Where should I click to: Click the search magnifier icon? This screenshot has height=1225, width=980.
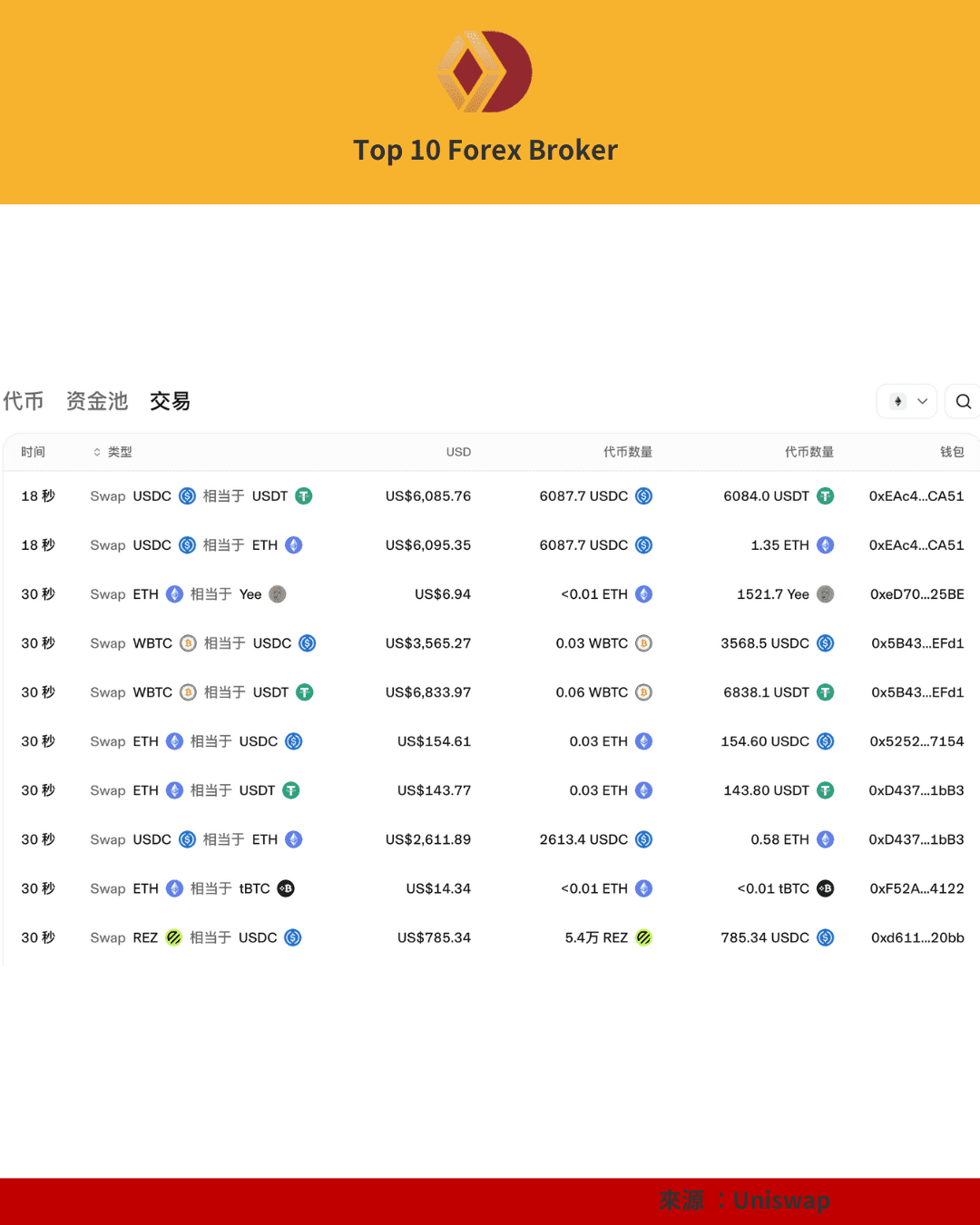pyautogui.click(x=963, y=401)
